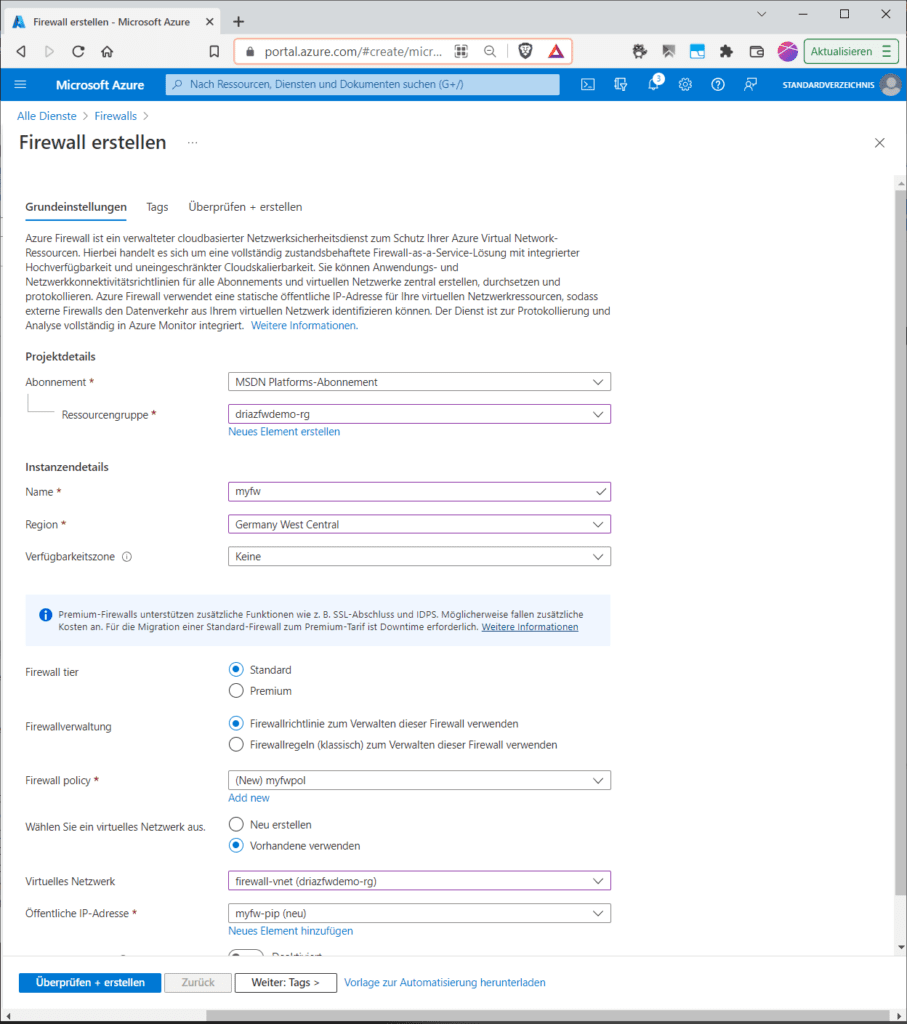Go to browser home page icon

pyautogui.click(x=107, y=51)
